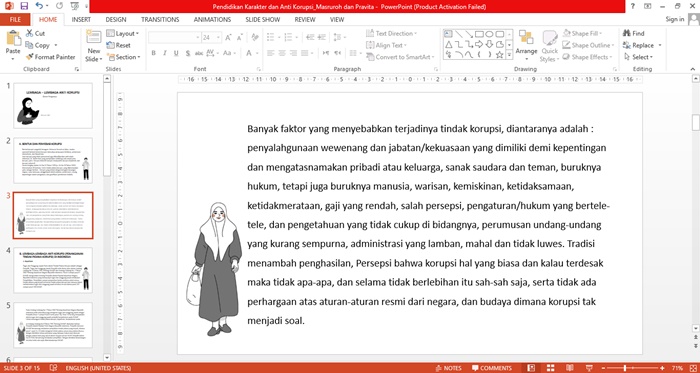Switch to Slide Sorter view icon
The height and width of the screenshot is (373, 700).
click(x=550, y=368)
